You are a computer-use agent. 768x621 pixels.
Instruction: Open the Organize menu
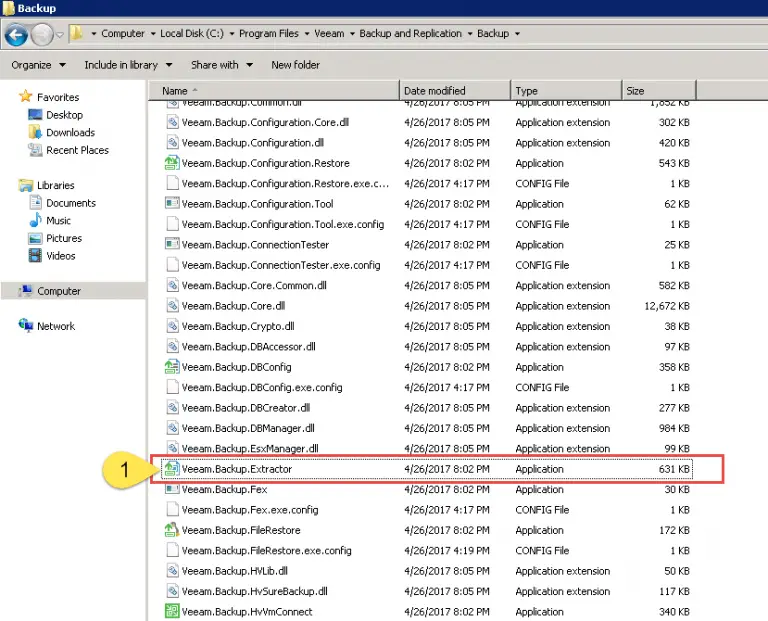coord(38,65)
